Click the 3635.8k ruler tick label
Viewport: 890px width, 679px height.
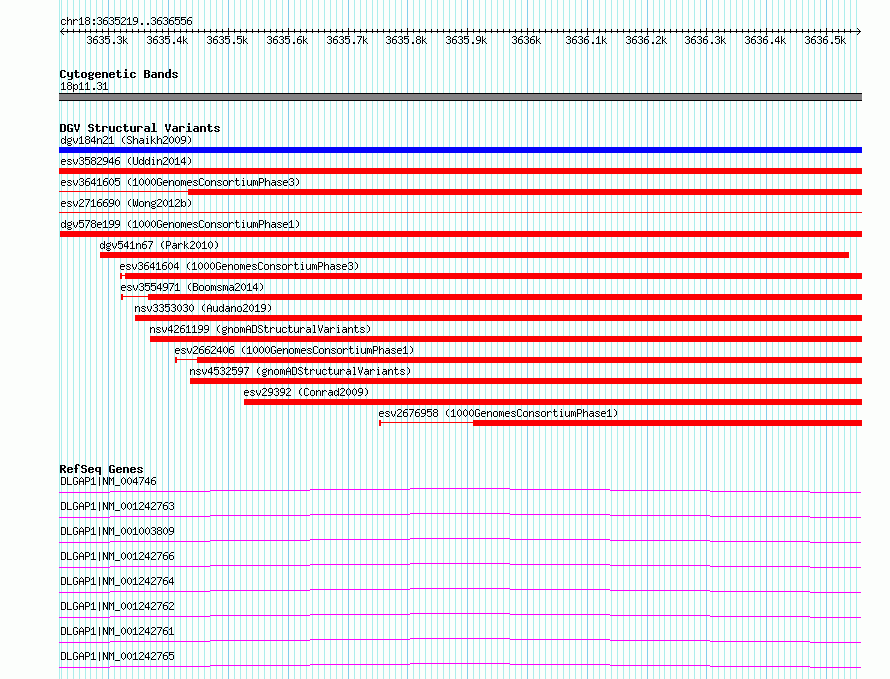coord(406,41)
